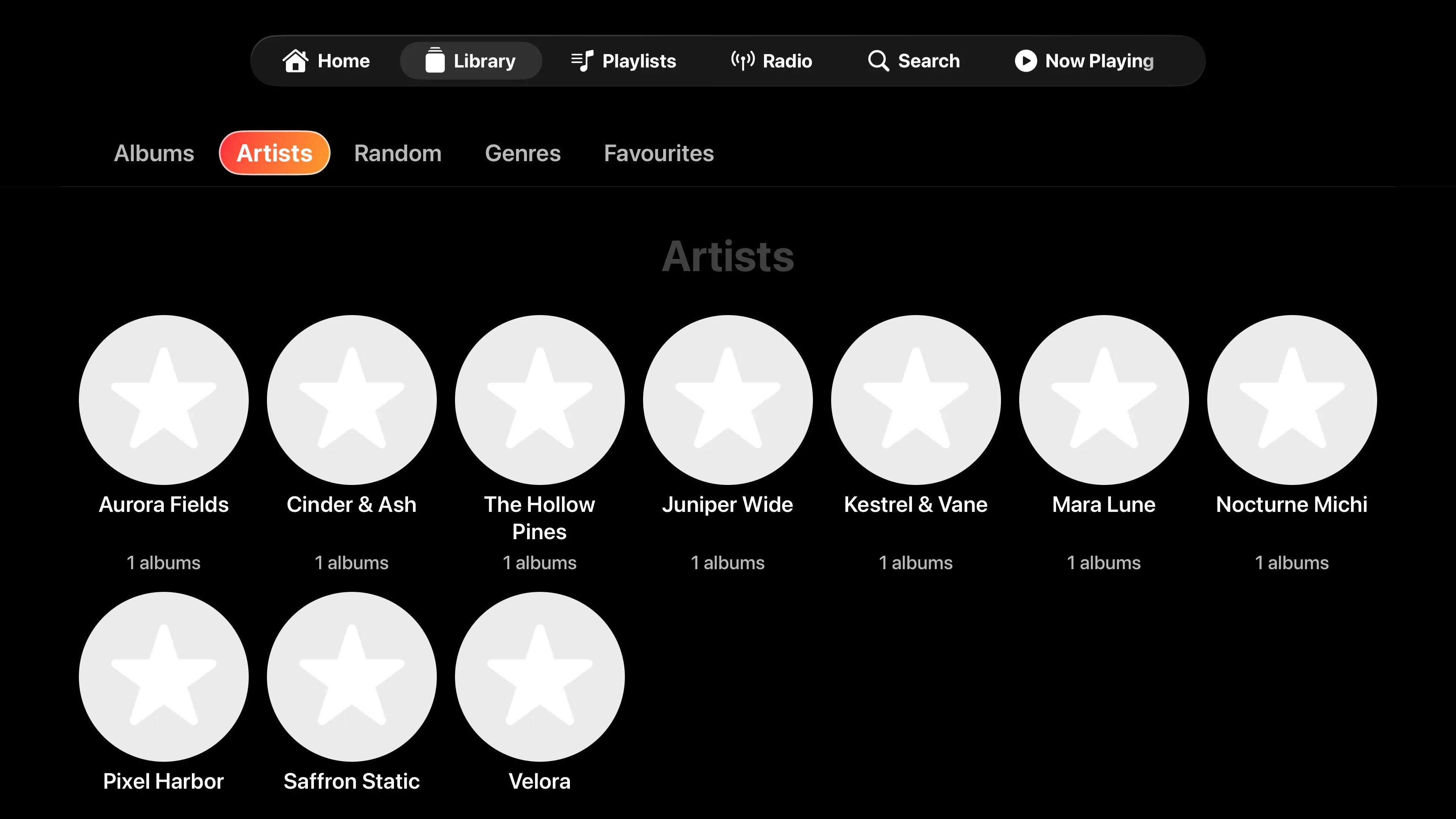1456x819 pixels.
Task: Select the highlighted Artists tab
Action: point(275,153)
